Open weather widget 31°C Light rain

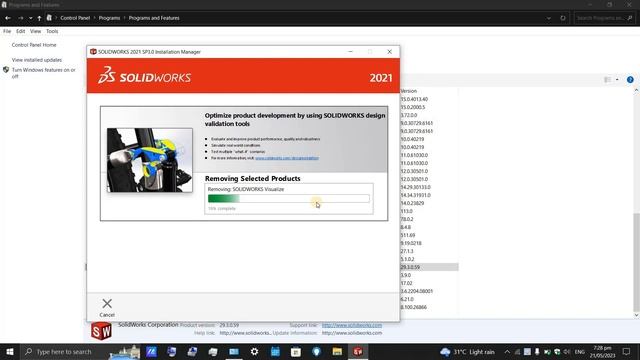tap(467, 352)
